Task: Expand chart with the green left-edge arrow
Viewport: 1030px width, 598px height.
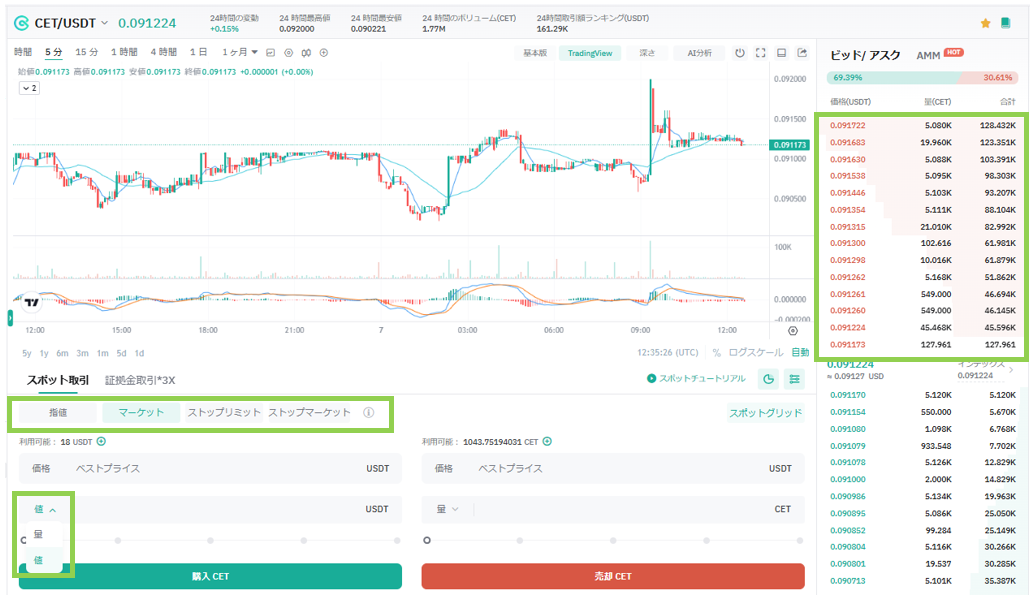Action: point(10,318)
